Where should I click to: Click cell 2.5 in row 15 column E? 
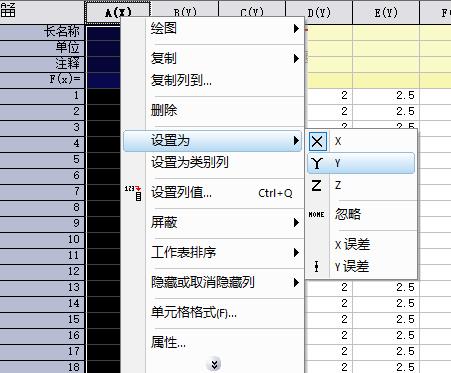click(386, 320)
